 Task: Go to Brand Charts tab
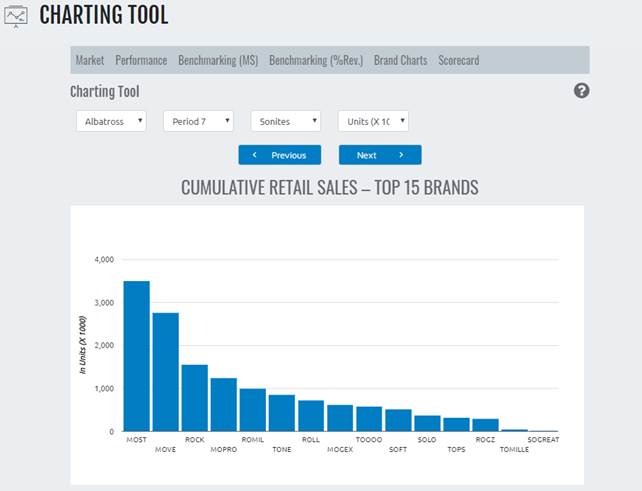(400, 60)
